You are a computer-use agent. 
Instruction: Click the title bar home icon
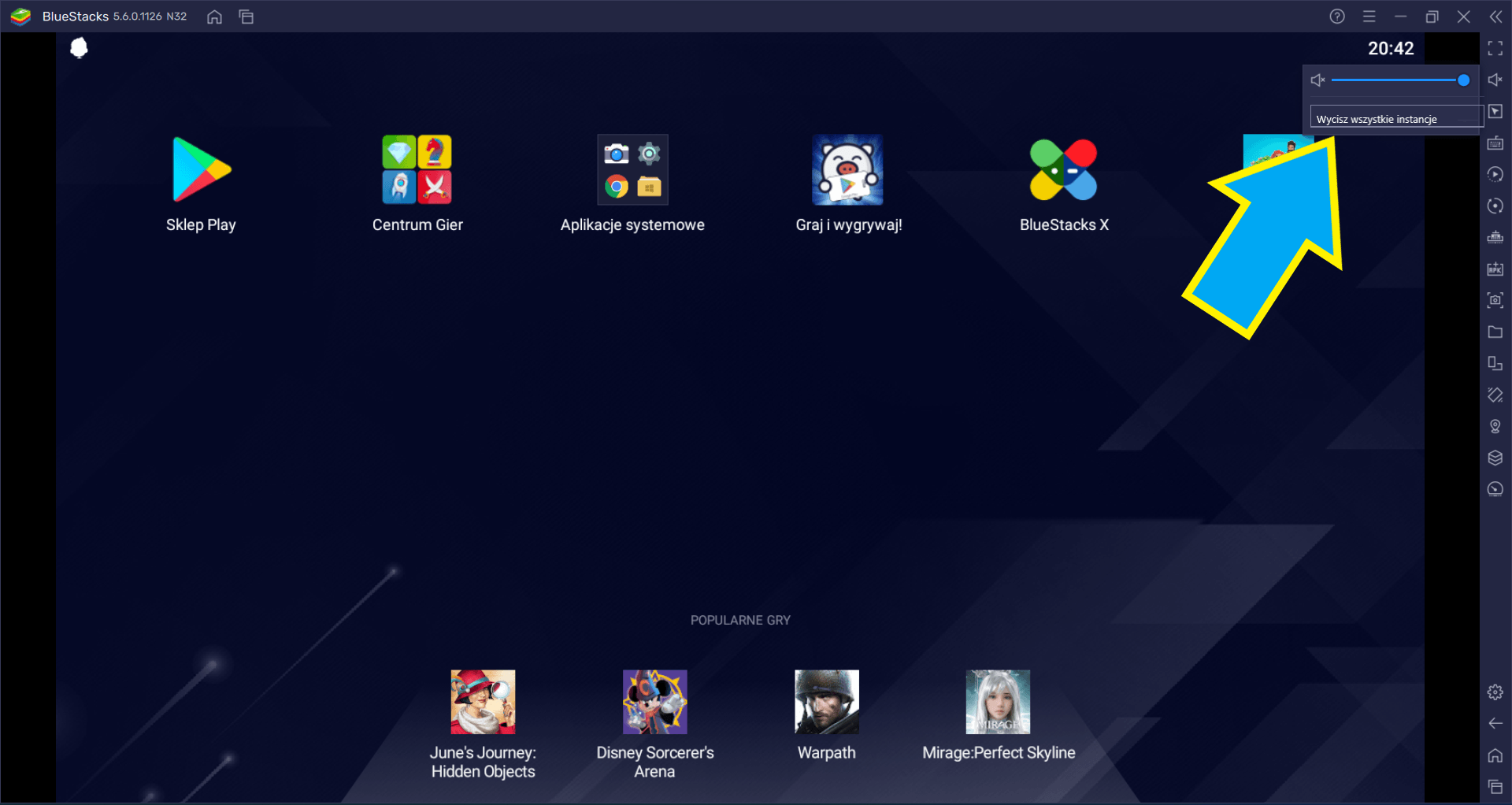coord(214,17)
